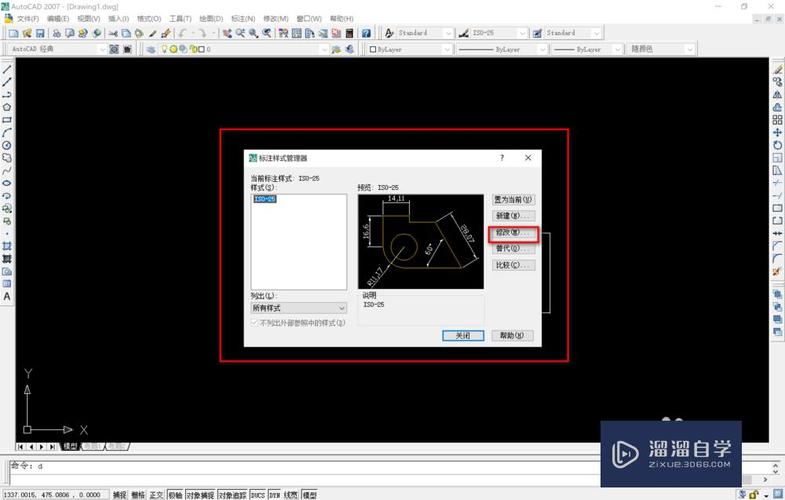Click 比较(C)... button in dialog
The image size is (785, 500).
pos(513,265)
